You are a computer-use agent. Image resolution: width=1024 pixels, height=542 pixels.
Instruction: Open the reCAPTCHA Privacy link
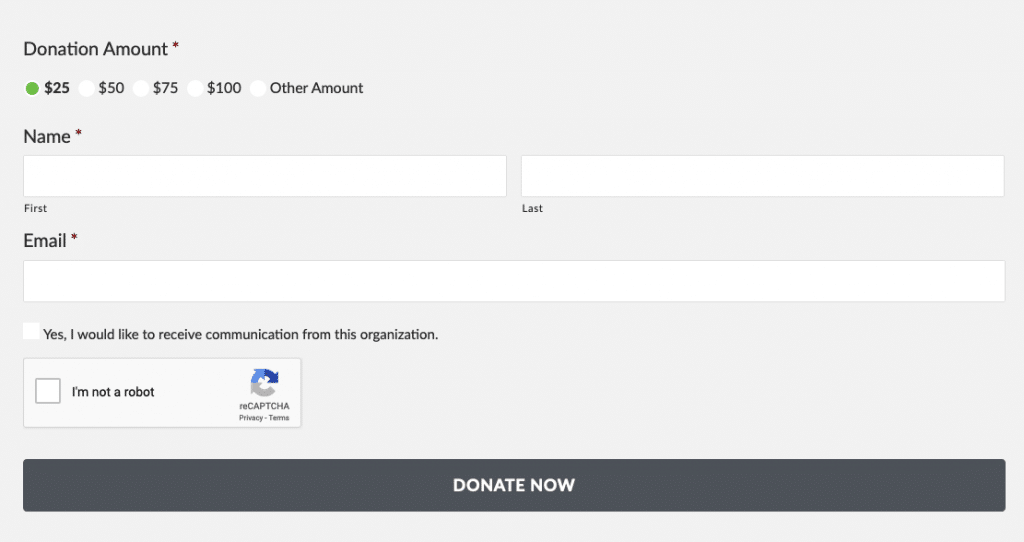(x=251, y=418)
